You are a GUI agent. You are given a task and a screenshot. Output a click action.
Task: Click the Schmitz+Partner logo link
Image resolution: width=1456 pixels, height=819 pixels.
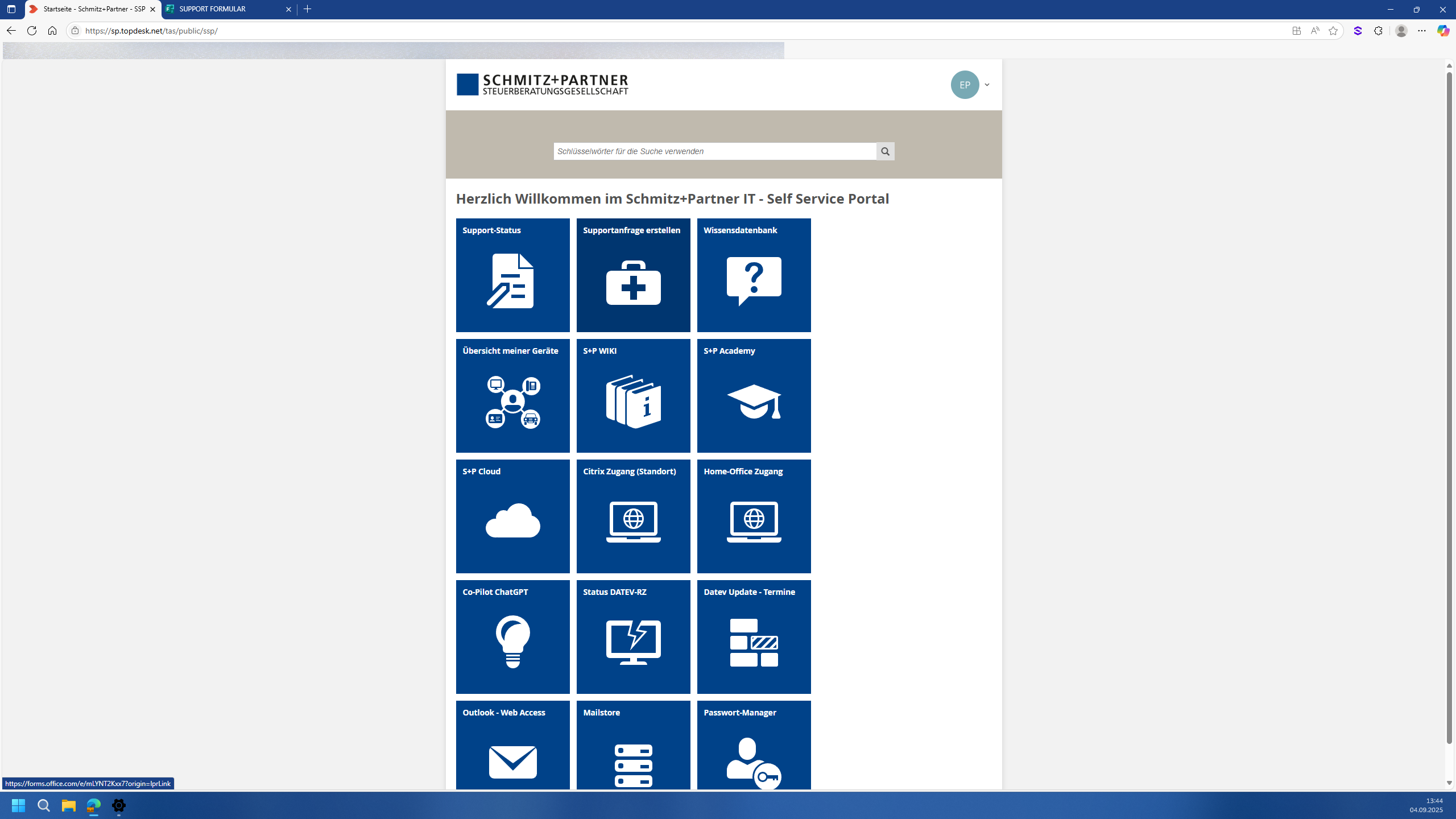pyautogui.click(x=542, y=84)
